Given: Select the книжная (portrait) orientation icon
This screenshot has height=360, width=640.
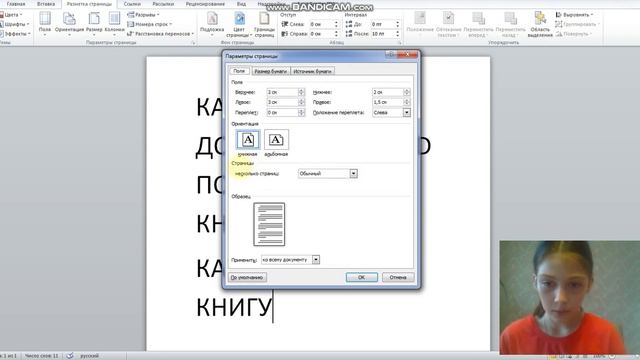Looking at the screenshot, I should 248,140.
